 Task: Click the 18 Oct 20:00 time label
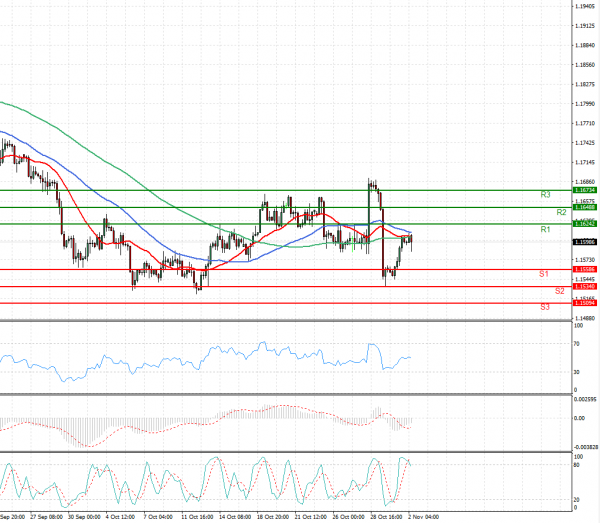click(x=273, y=517)
